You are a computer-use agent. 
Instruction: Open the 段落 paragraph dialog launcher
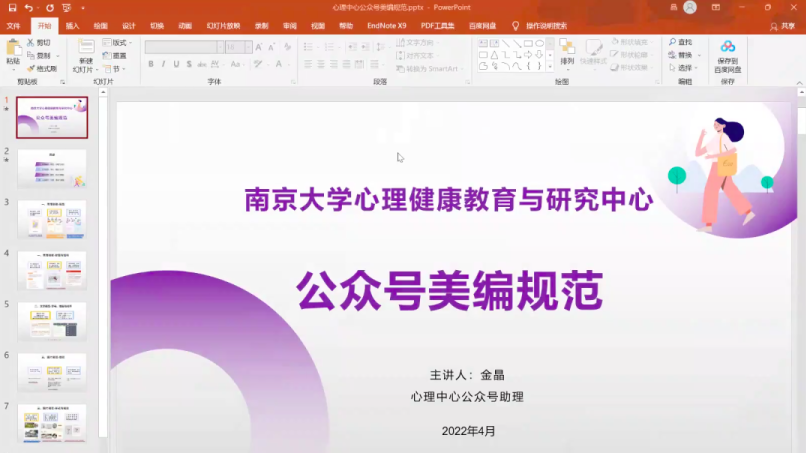pos(467,82)
